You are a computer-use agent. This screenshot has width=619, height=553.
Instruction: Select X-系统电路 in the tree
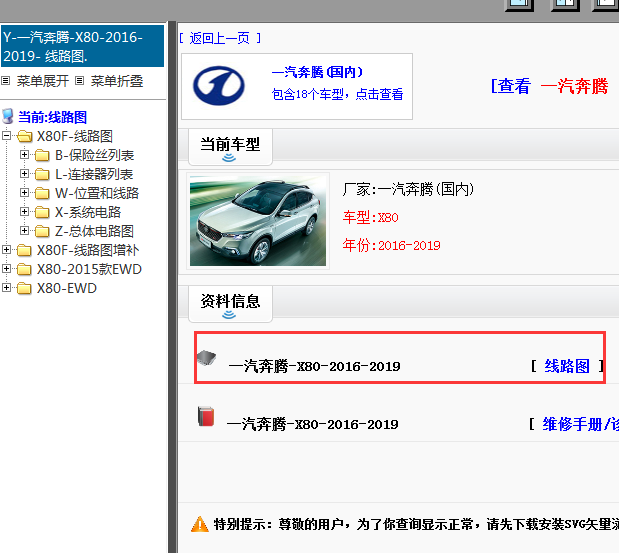click(x=88, y=212)
